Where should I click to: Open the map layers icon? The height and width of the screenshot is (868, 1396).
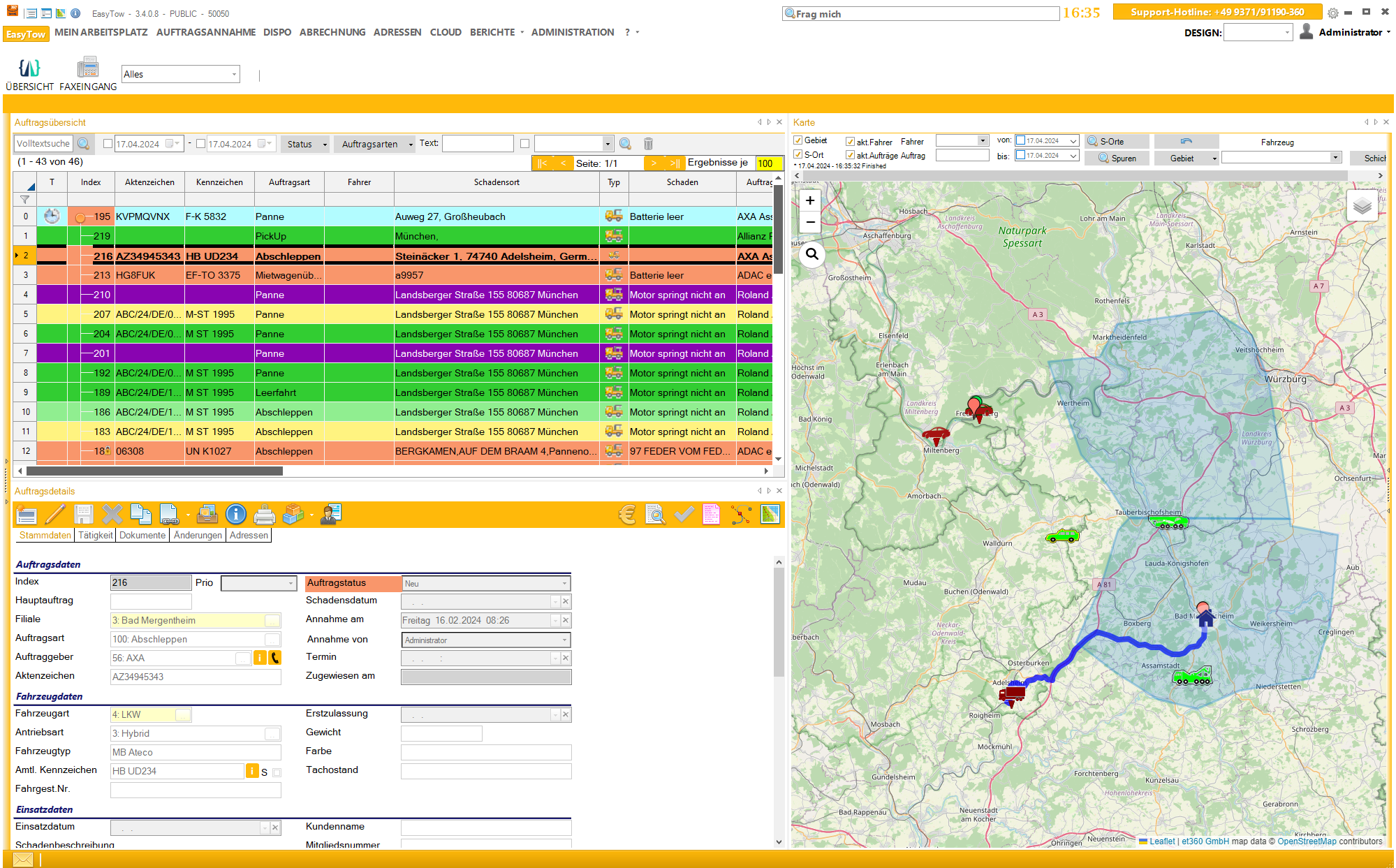click(x=1361, y=206)
